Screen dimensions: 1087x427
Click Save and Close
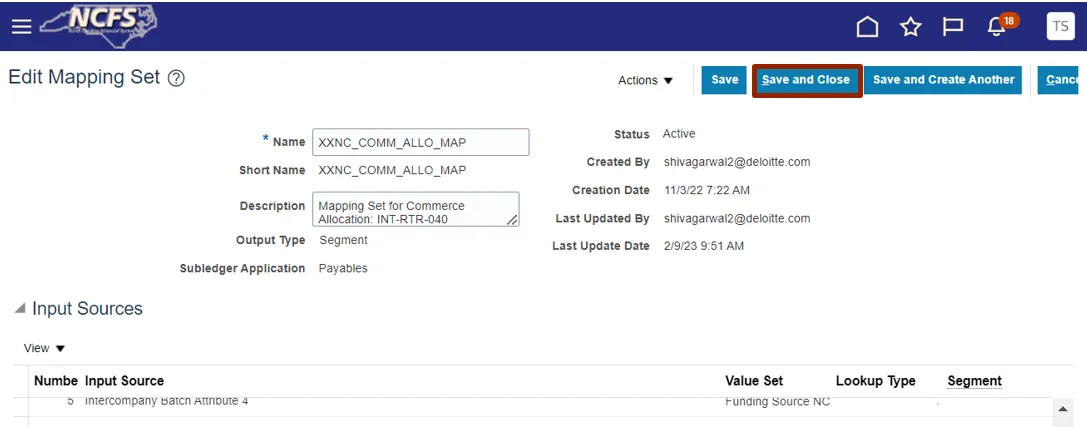coord(805,80)
